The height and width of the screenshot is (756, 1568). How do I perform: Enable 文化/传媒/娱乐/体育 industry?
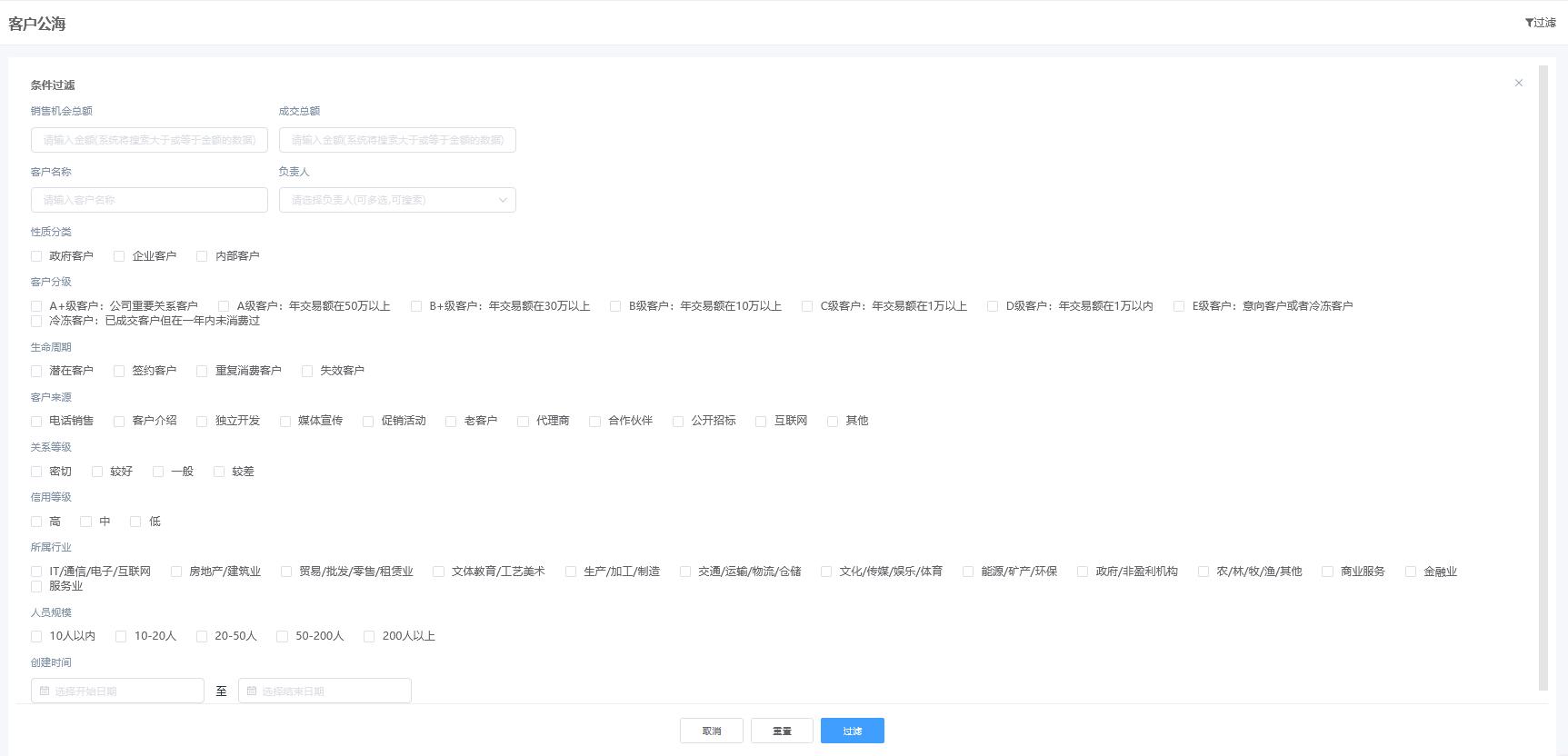826,572
